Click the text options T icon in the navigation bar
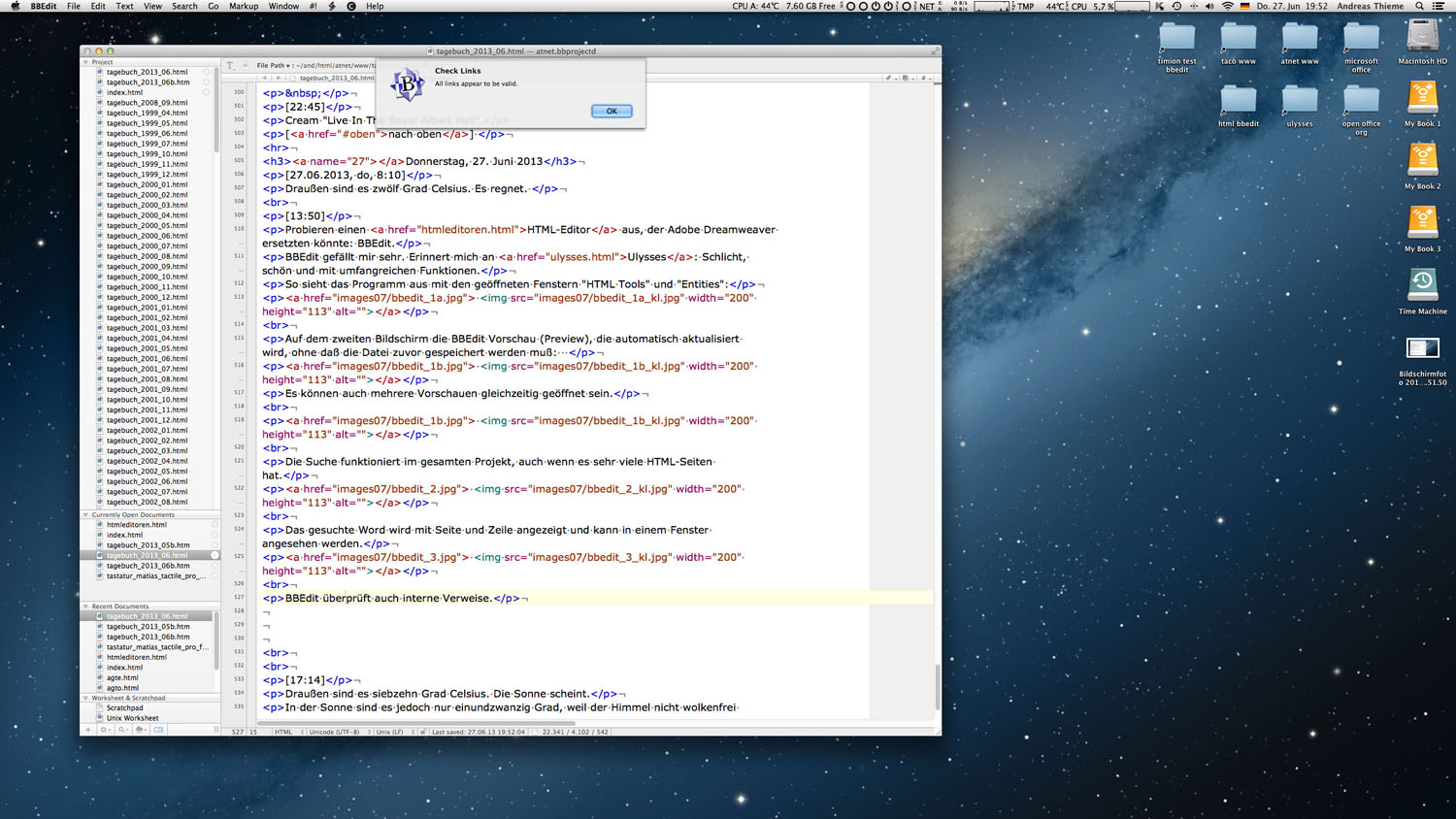The width and height of the screenshot is (1456, 819). coord(230,66)
